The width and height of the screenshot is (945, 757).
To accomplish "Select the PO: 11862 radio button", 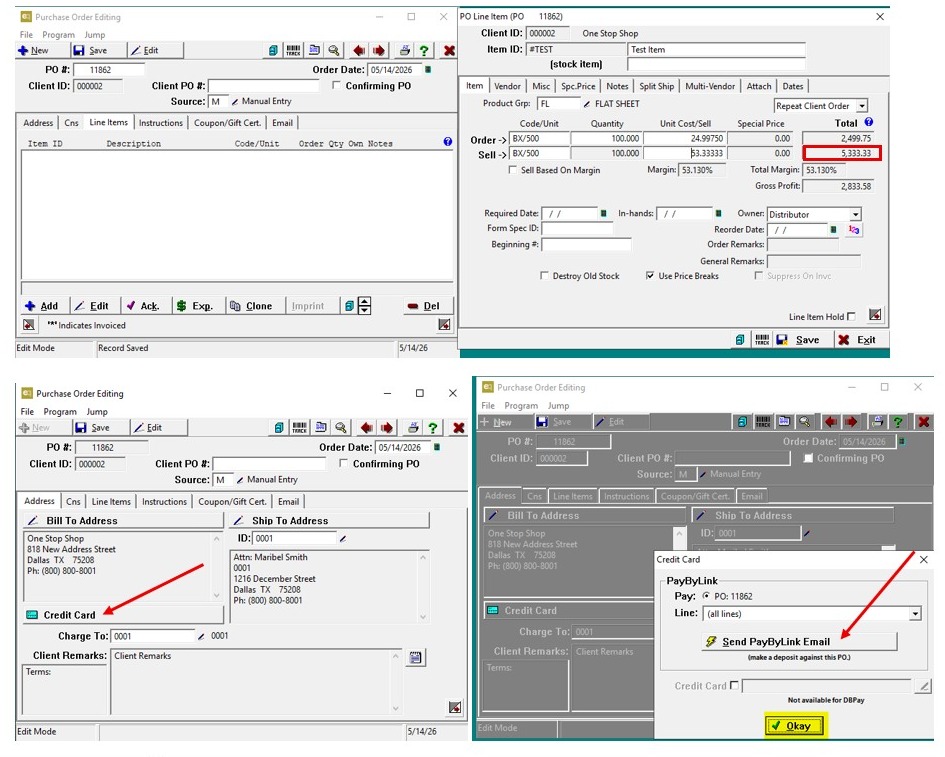I will tap(706, 595).
